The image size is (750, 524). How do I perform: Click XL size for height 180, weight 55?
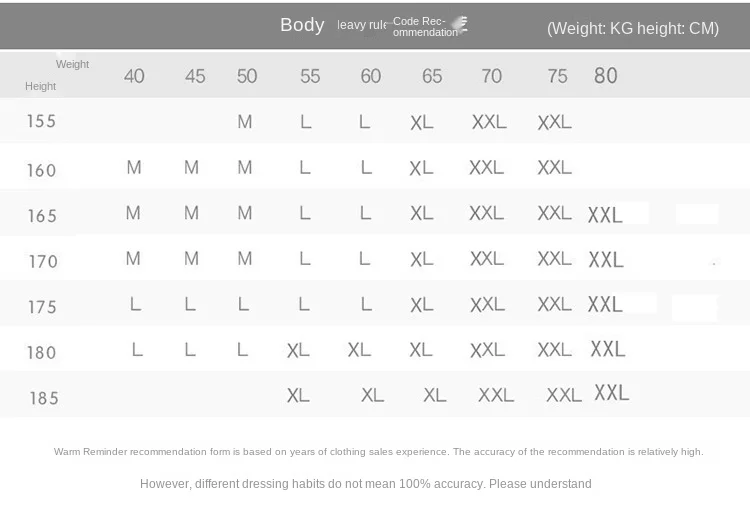(x=298, y=350)
